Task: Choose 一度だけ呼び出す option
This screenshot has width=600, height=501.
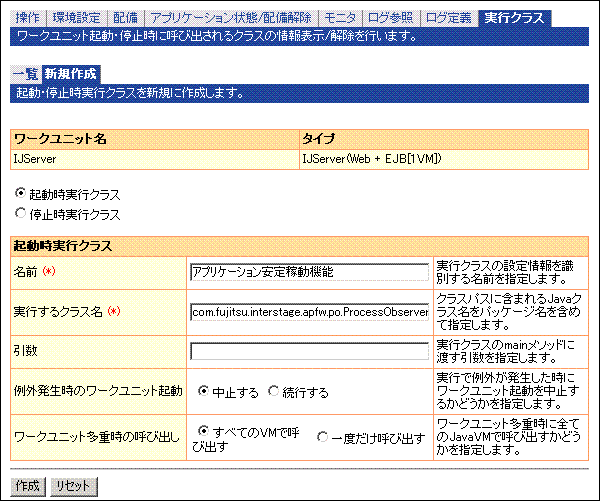Action: click(x=322, y=437)
